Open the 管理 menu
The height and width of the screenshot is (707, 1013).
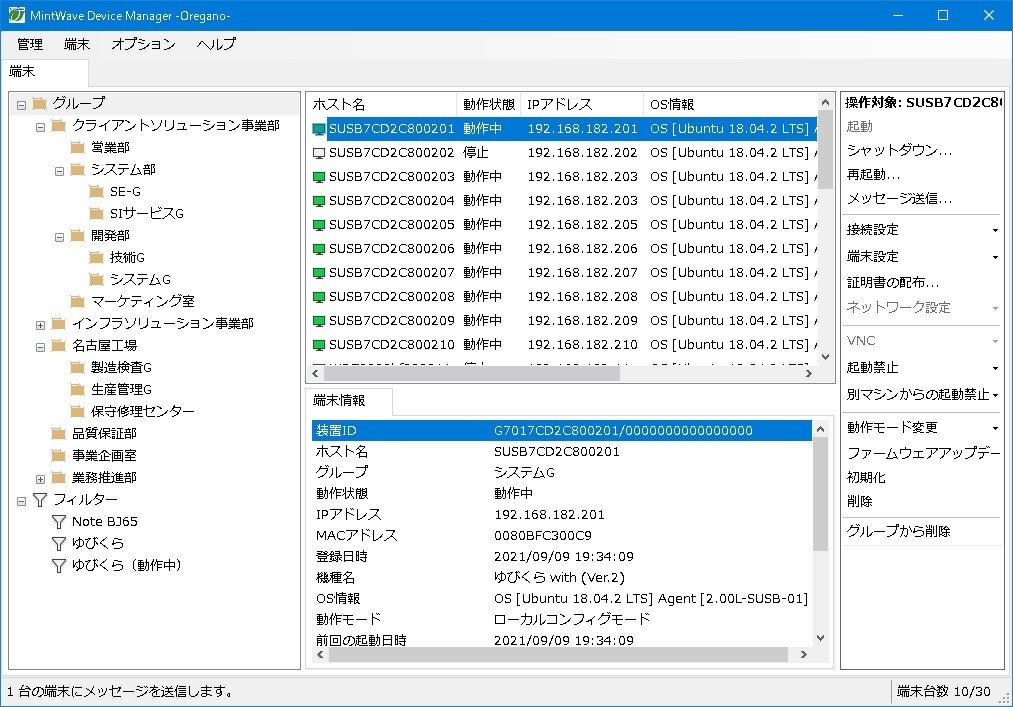pyautogui.click(x=29, y=44)
